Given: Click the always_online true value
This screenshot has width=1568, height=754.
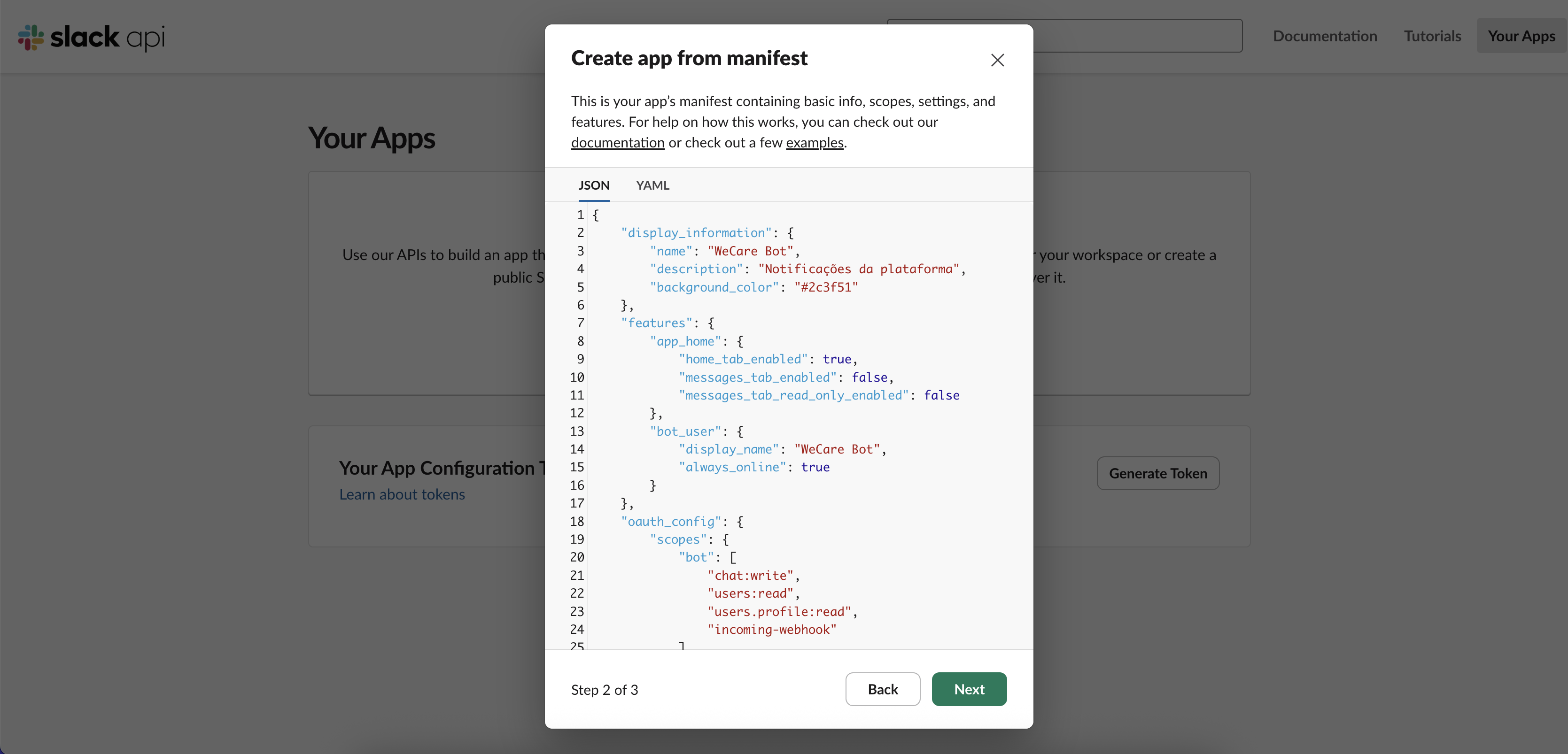Looking at the screenshot, I should pos(815,467).
